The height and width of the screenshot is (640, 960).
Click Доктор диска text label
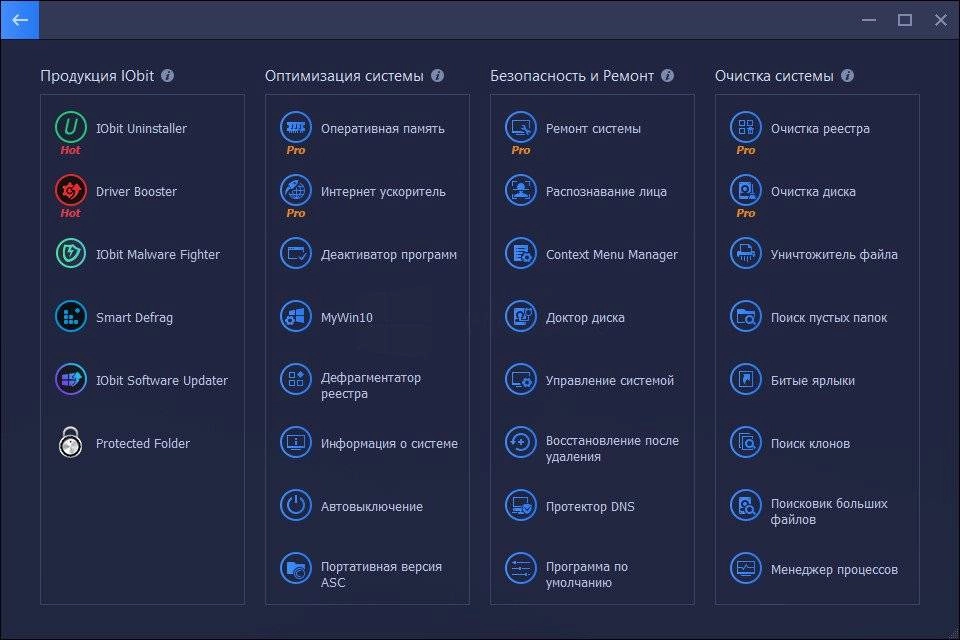coord(585,318)
